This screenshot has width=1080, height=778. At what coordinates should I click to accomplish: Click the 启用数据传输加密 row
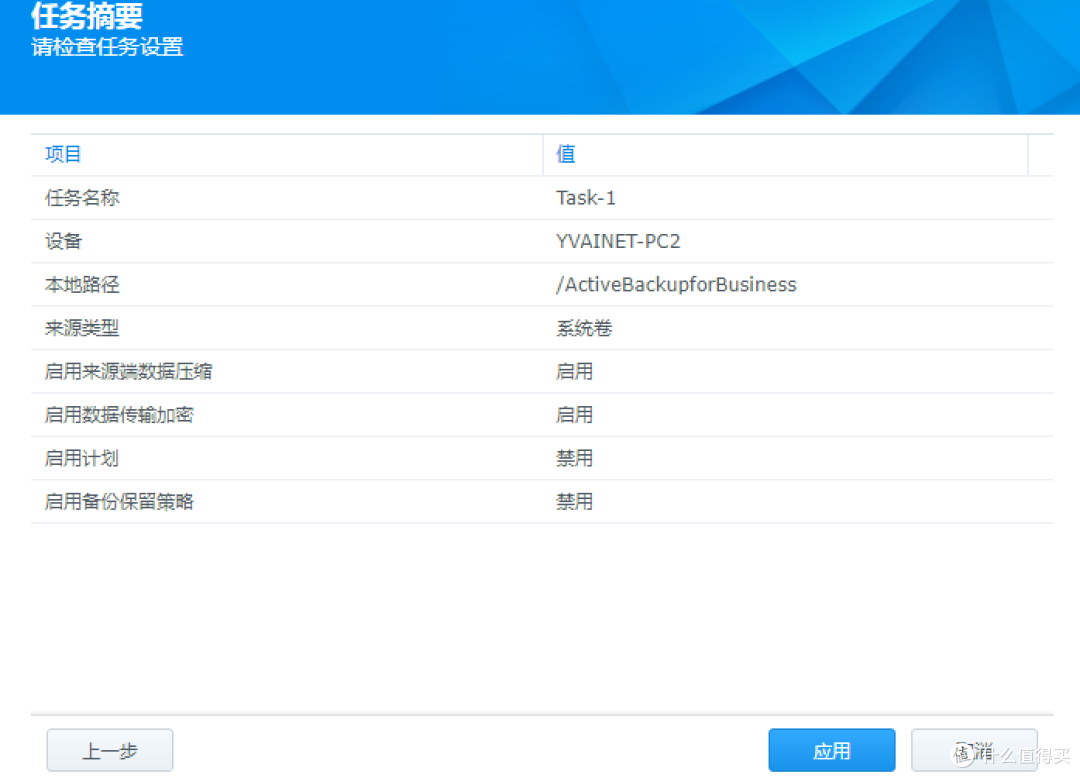click(300, 414)
